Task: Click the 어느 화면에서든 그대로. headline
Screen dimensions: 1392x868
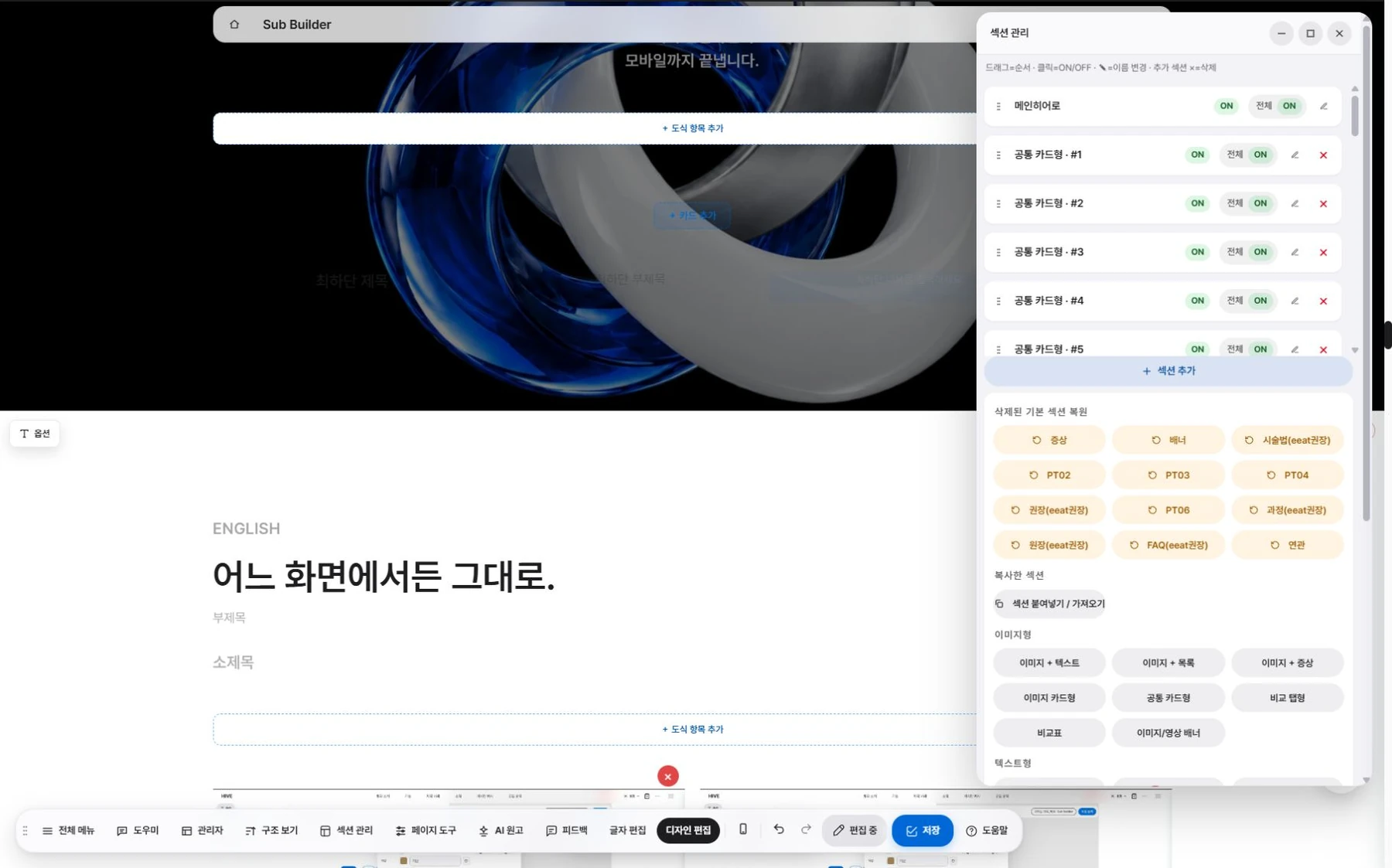Action: pyautogui.click(x=384, y=577)
